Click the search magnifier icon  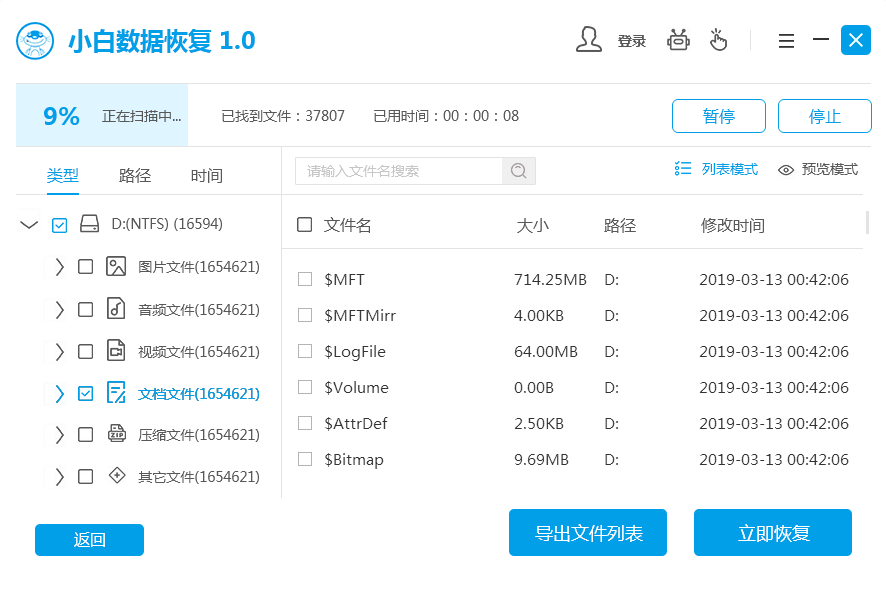(518, 171)
